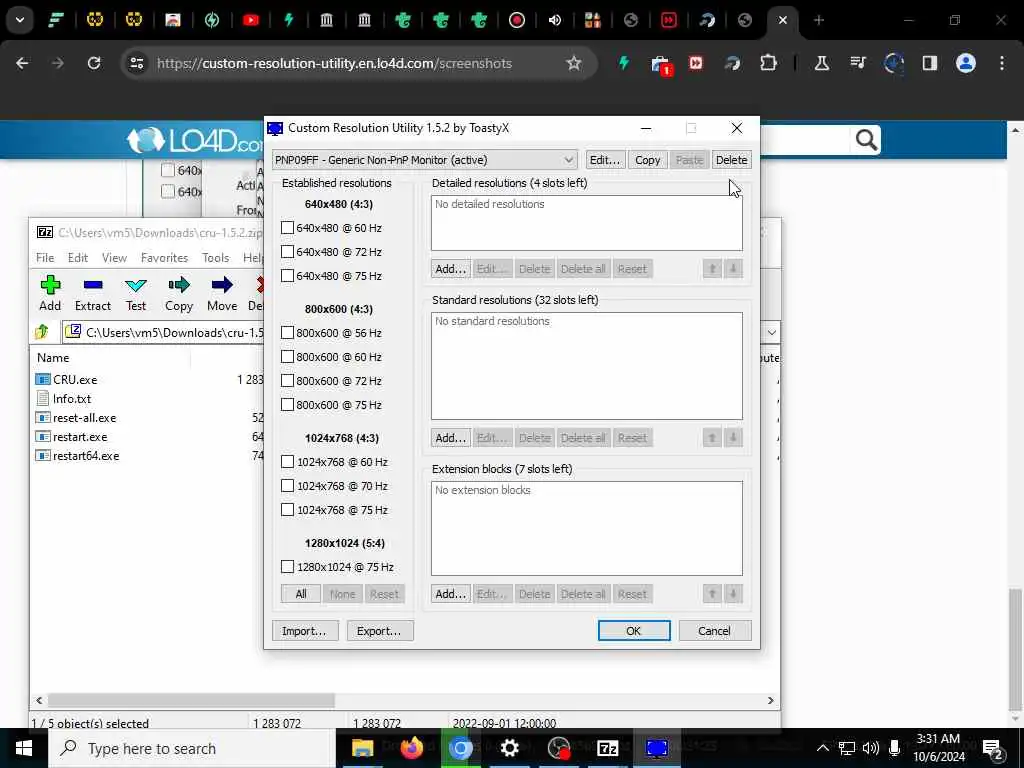This screenshot has height=768, width=1024.
Task: Click Edit... next to monitor dropdown
Action: tap(605, 160)
